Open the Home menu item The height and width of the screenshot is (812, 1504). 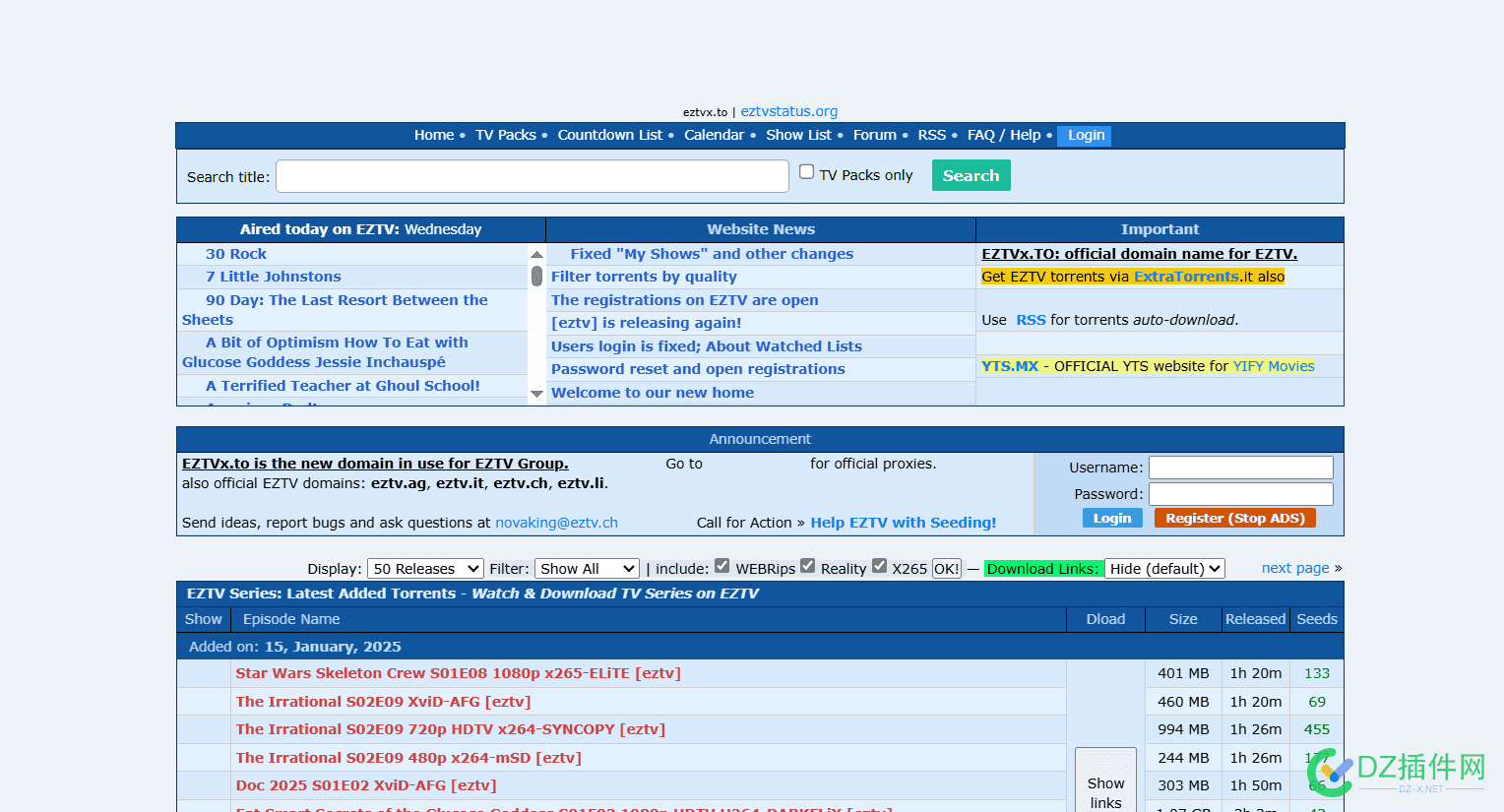[434, 135]
